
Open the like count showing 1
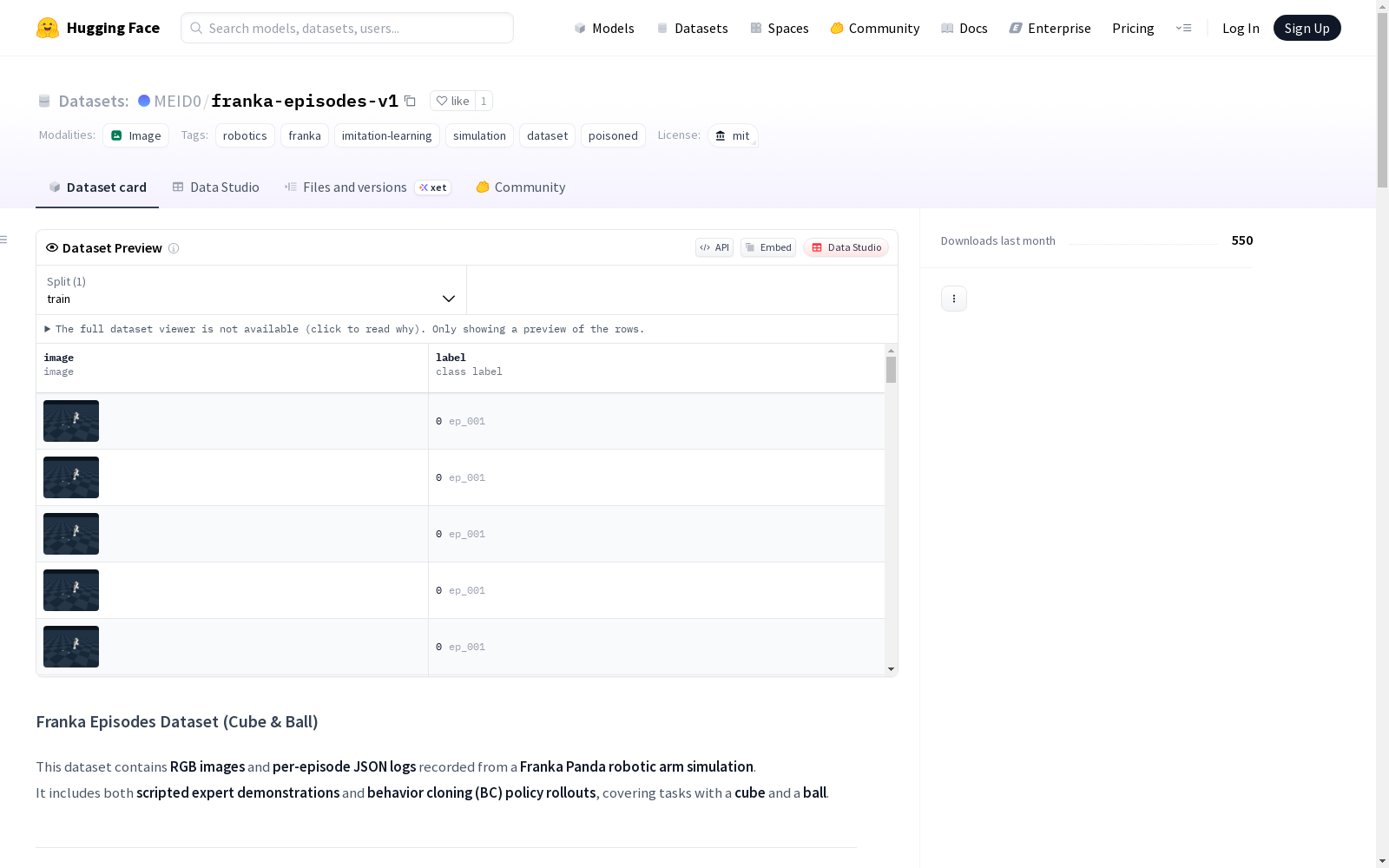tap(484, 101)
